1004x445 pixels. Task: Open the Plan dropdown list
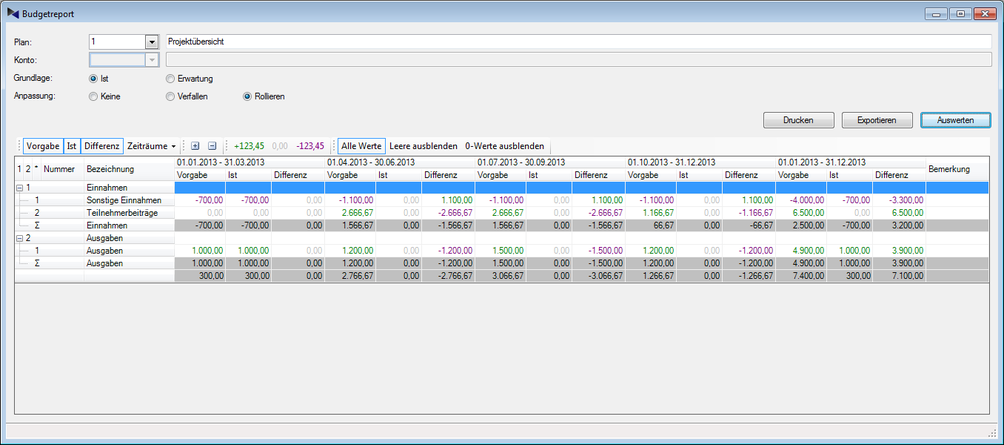coord(152,42)
